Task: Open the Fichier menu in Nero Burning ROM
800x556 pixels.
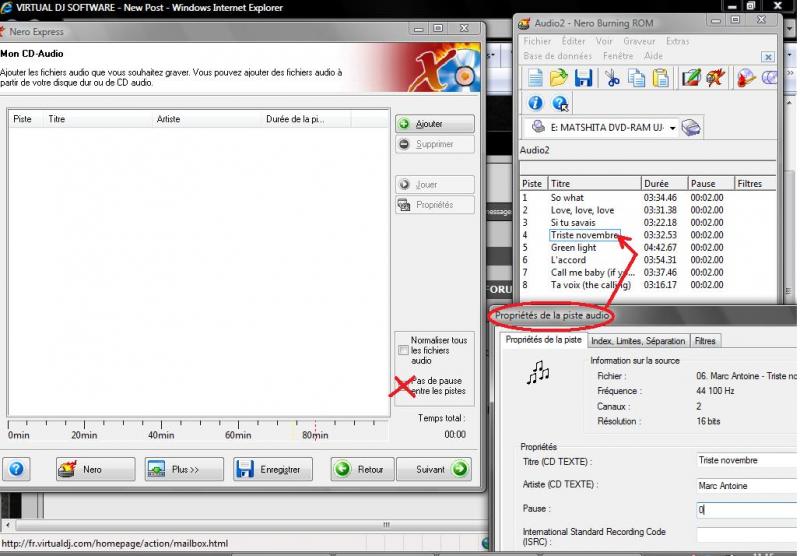Action: pos(537,42)
